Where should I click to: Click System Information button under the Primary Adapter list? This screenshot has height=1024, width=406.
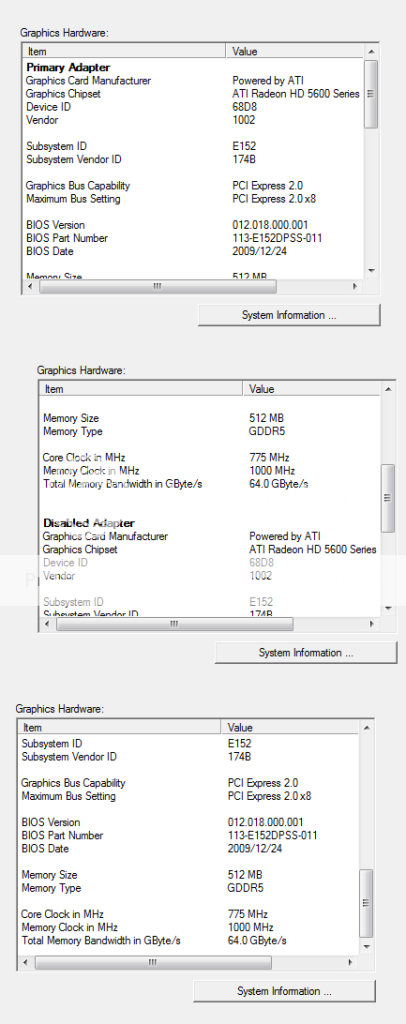(x=289, y=315)
